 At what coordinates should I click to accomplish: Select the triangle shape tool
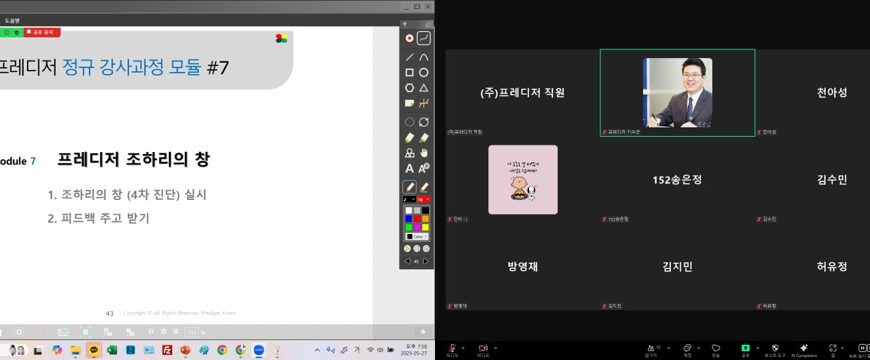424,88
